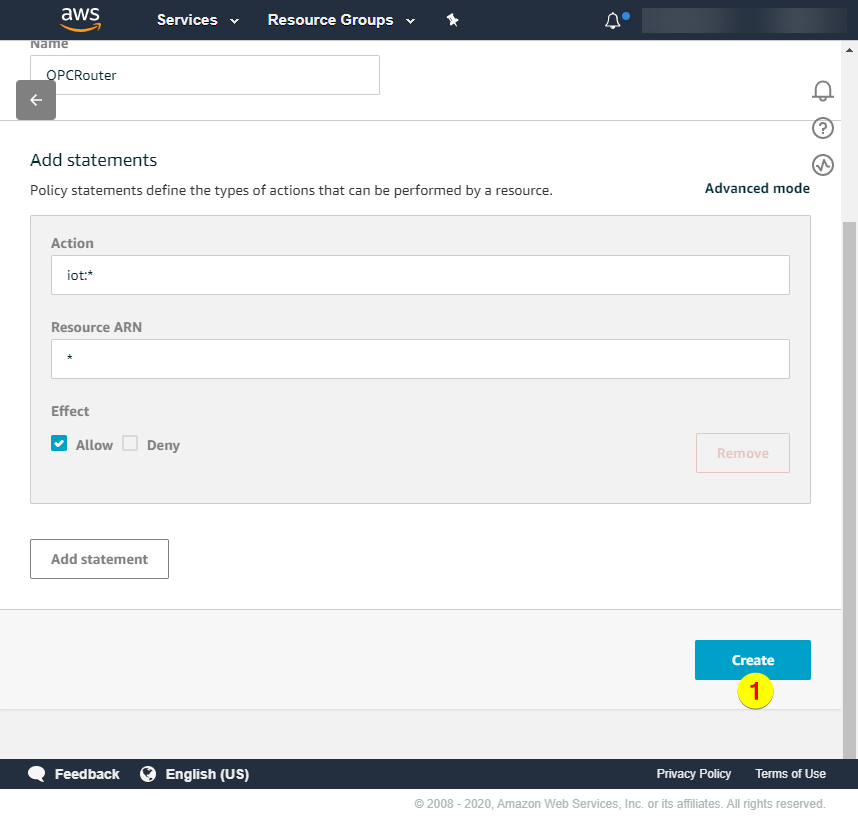
Task: Check the Deny effect checkbox
Action: coord(130,443)
